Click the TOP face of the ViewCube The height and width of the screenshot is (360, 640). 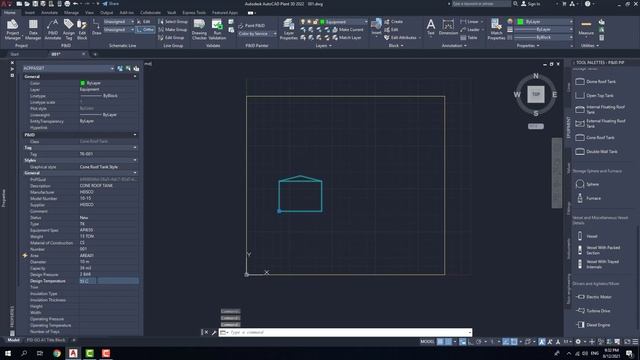click(x=536, y=94)
